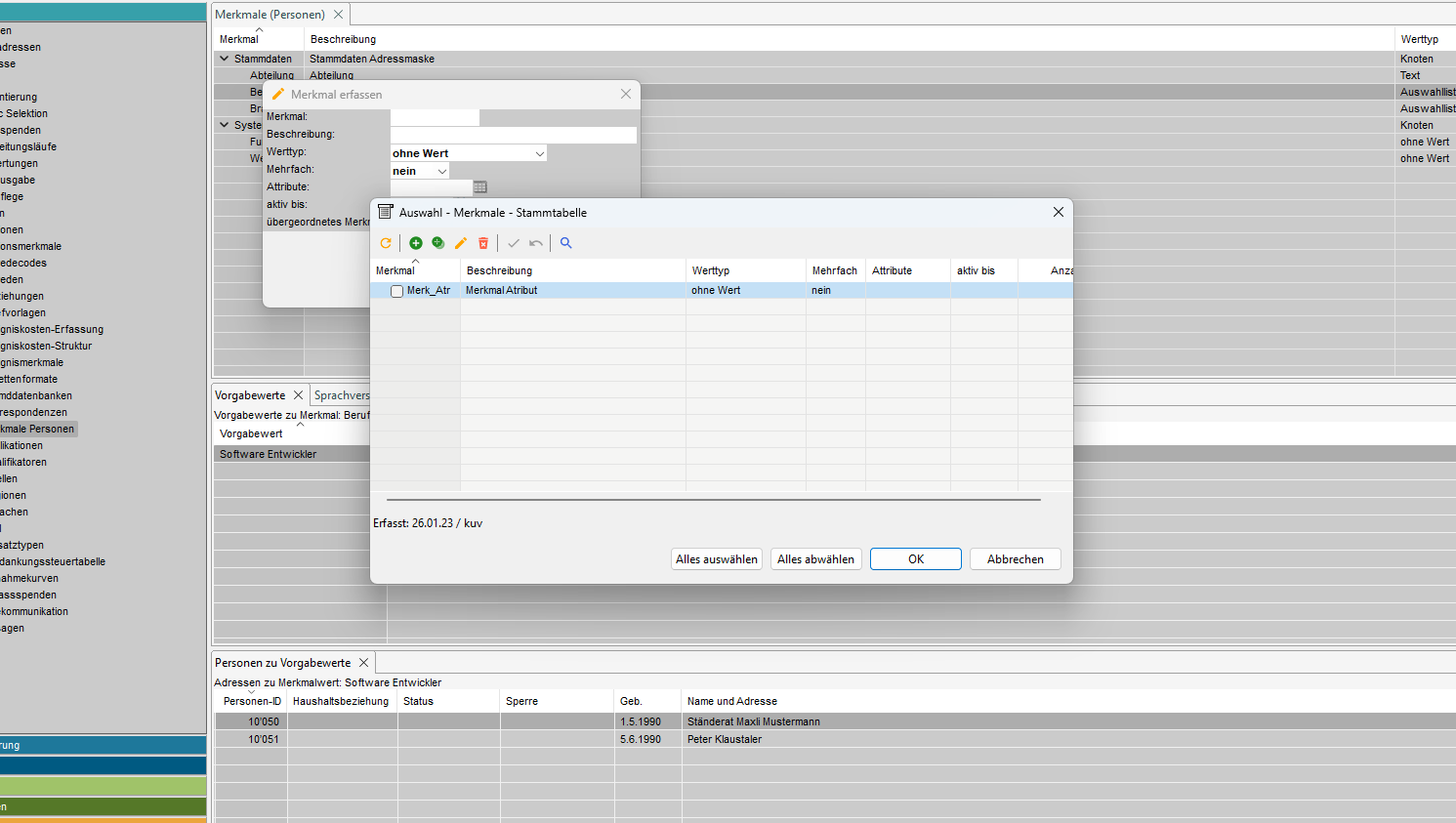Switch to the Vorgabewerte tab
The height and width of the screenshot is (823, 1456).
pyautogui.click(x=250, y=395)
